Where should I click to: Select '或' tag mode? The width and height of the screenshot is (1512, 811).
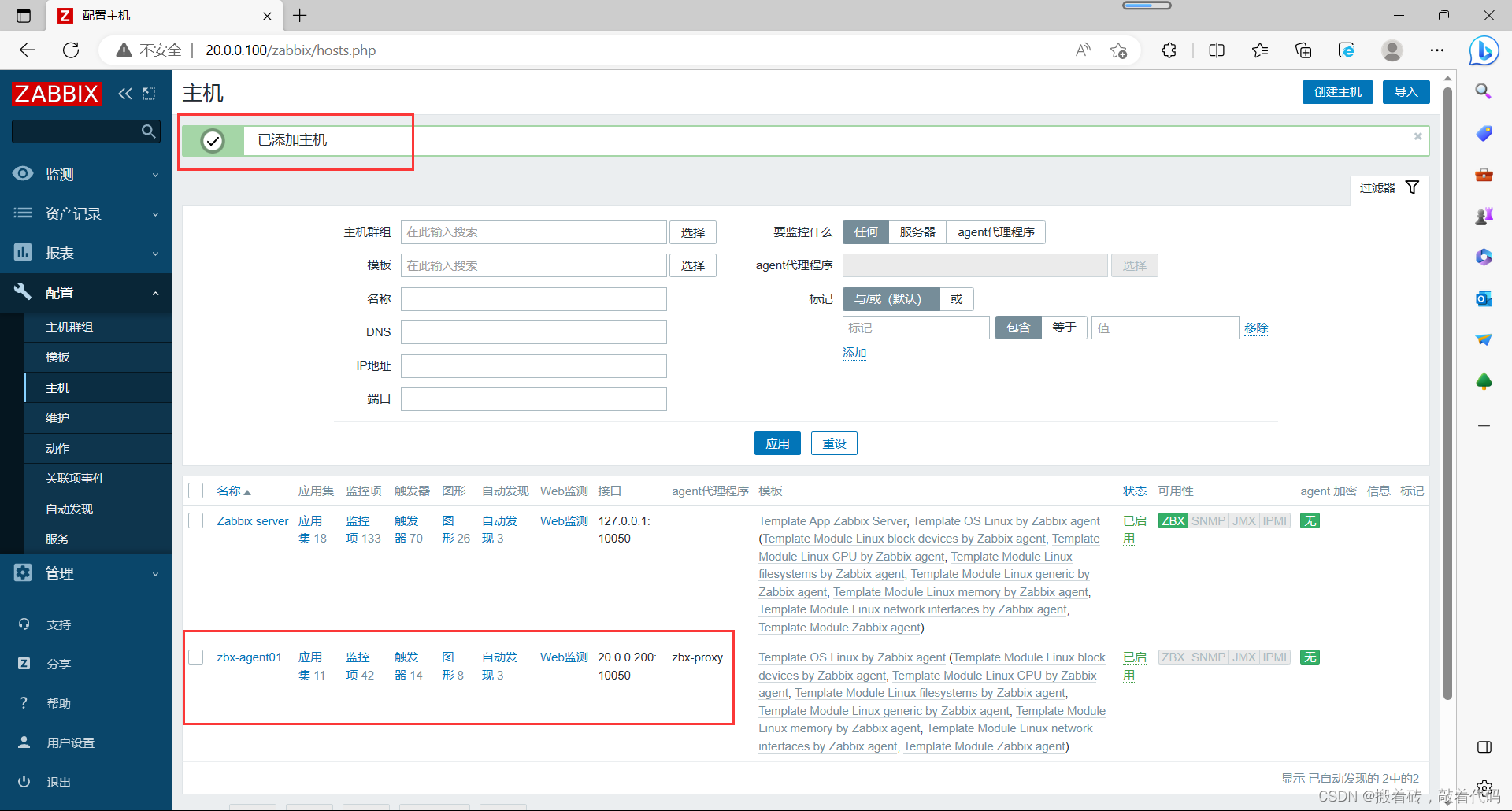(x=957, y=299)
